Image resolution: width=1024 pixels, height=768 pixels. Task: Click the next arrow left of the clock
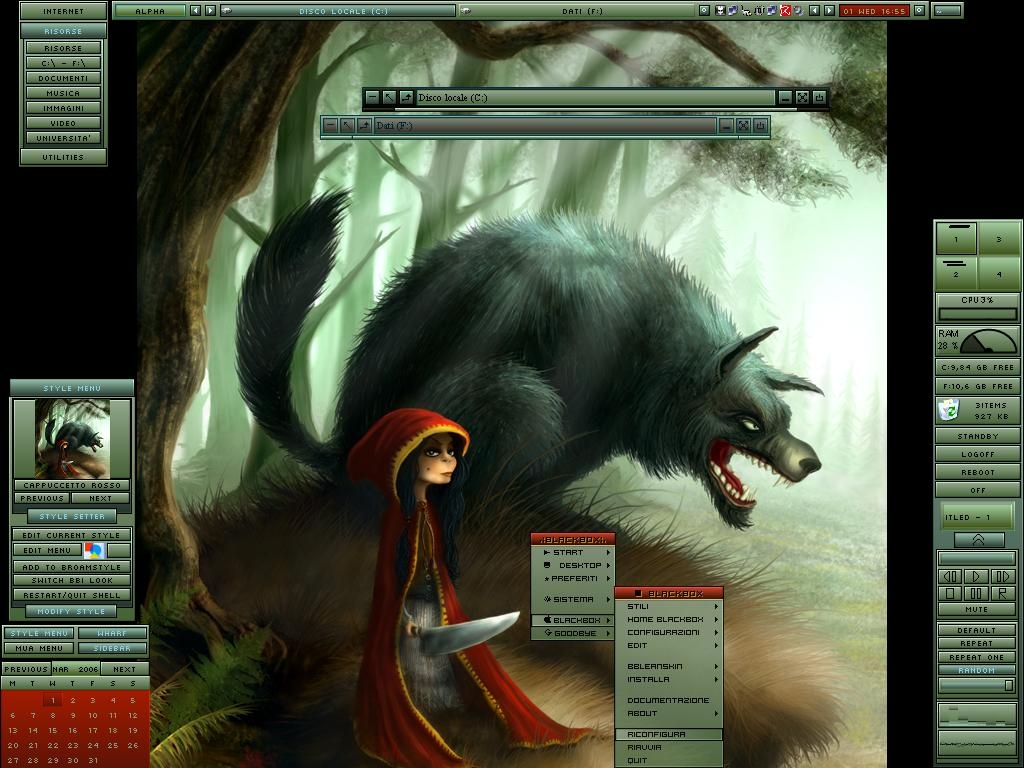click(829, 10)
